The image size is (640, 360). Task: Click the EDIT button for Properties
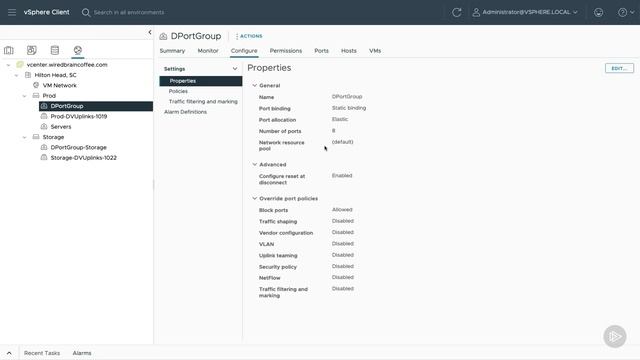pyautogui.click(x=619, y=69)
